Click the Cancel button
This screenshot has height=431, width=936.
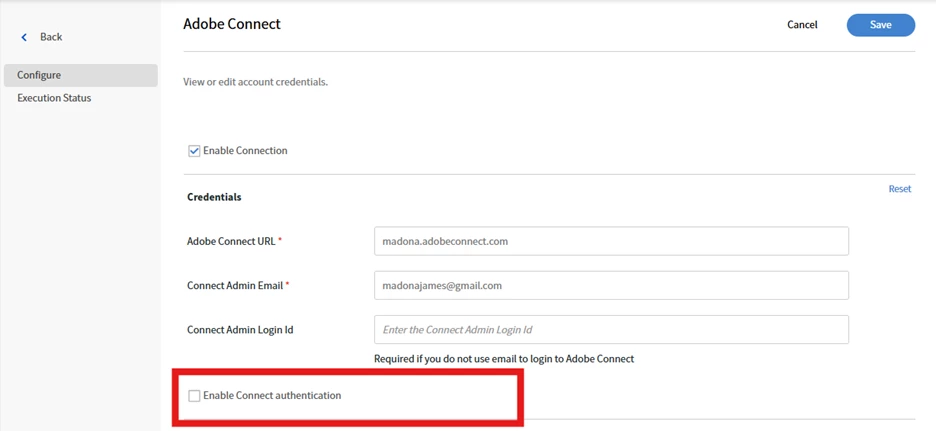pos(802,24)
